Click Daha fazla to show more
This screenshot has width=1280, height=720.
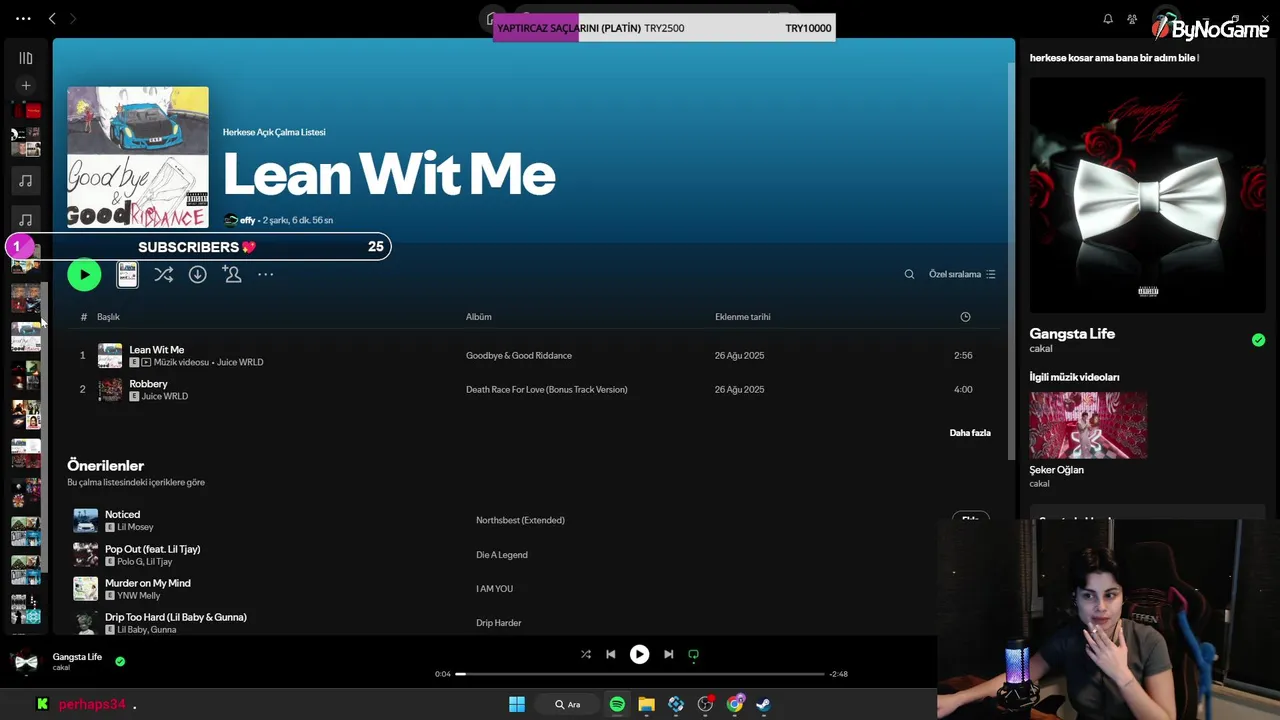coord(970,433)
